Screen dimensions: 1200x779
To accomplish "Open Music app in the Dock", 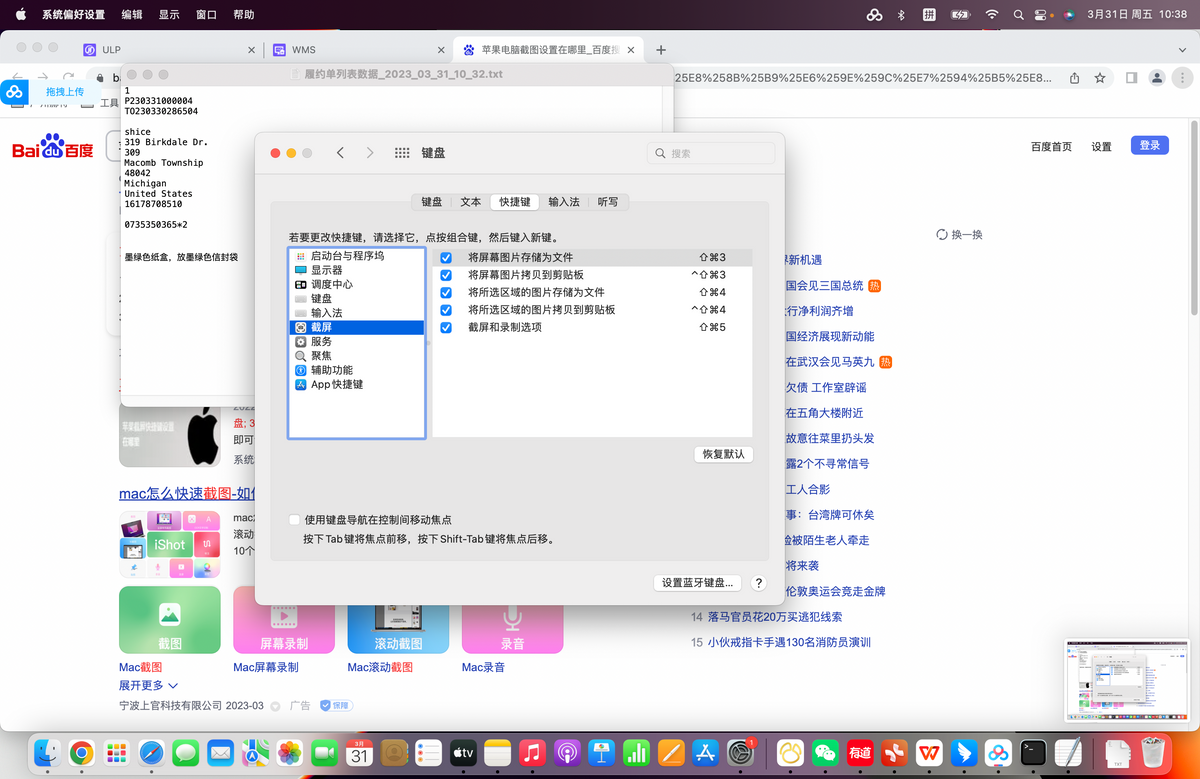I will (532, 753).
